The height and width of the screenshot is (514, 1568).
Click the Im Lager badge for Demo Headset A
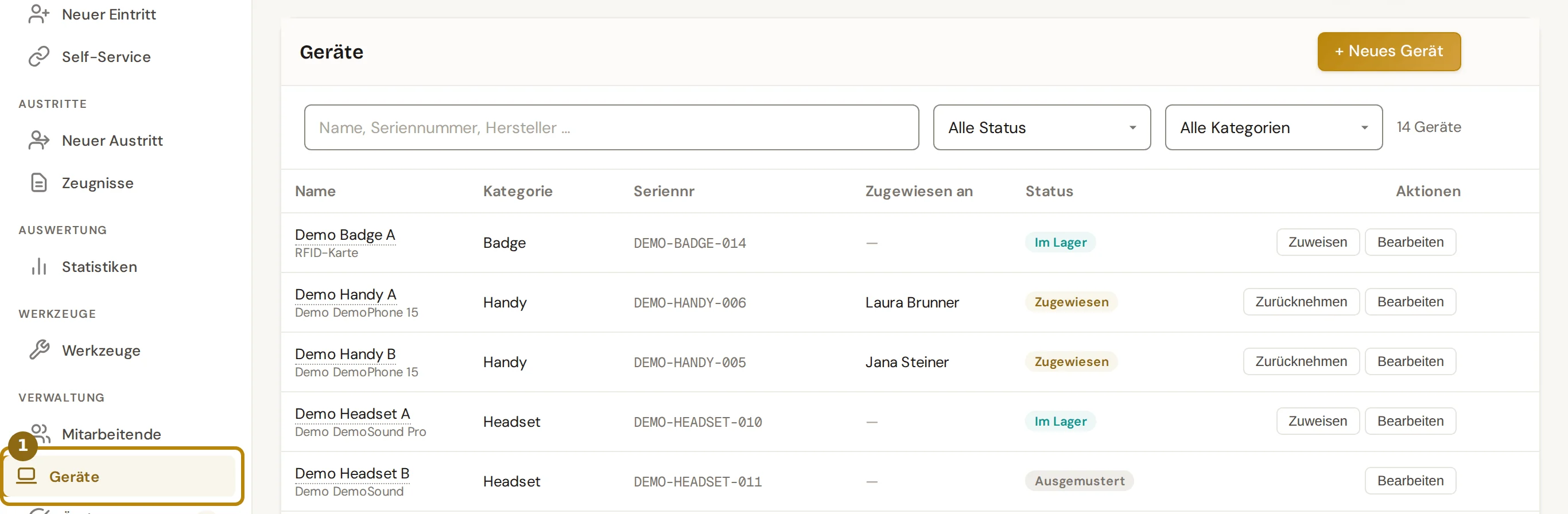click(x=1060, y=421)
